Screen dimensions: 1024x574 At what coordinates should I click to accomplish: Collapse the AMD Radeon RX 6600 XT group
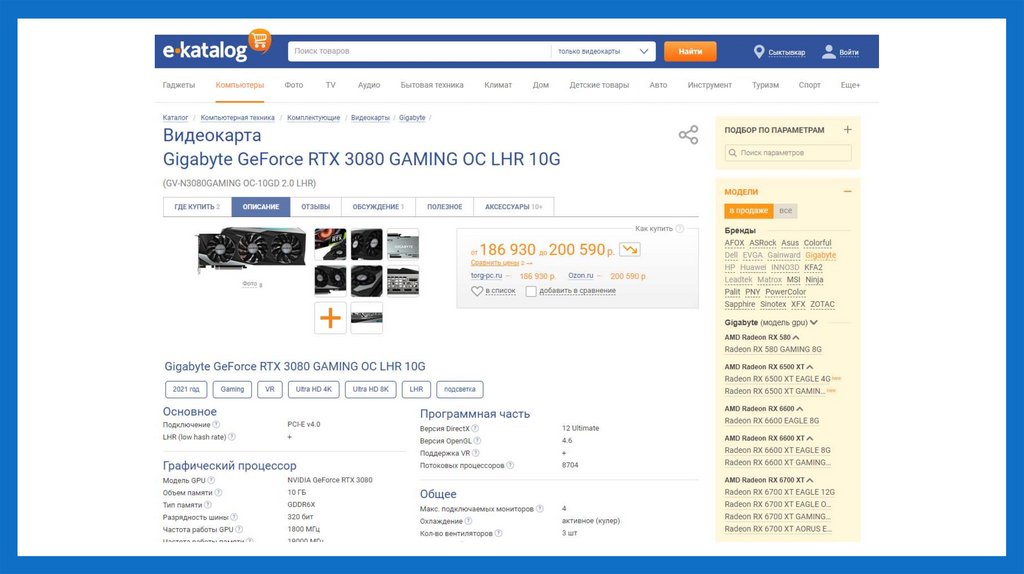tap(810, 438)
